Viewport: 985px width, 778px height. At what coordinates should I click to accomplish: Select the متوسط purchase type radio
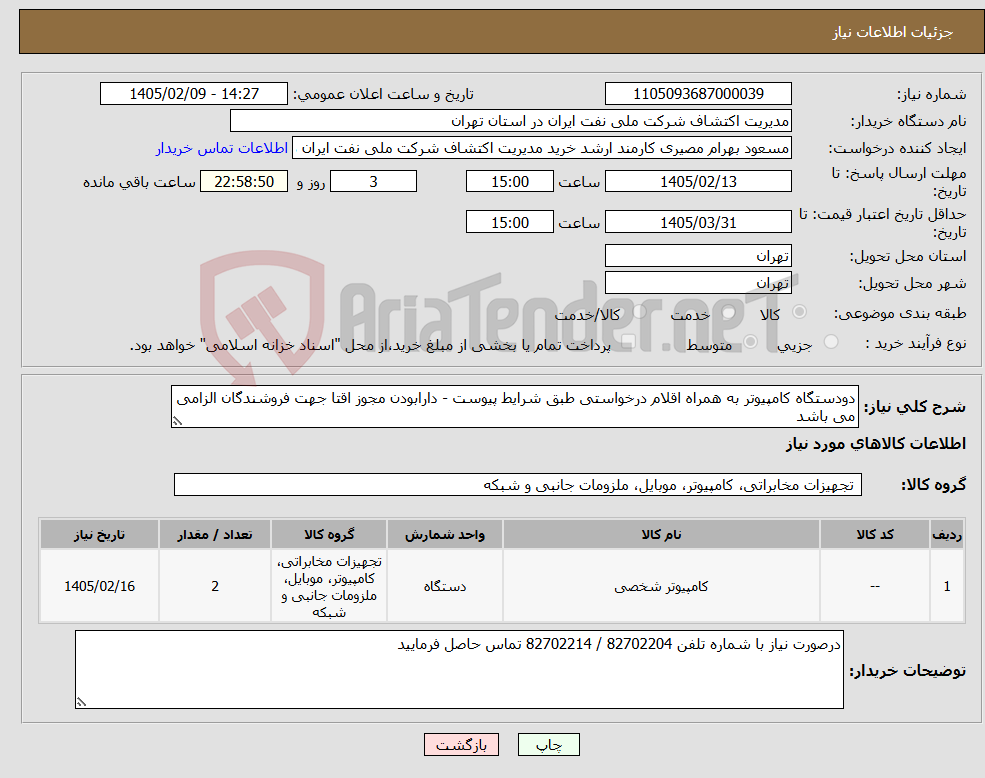click(750, 342)
